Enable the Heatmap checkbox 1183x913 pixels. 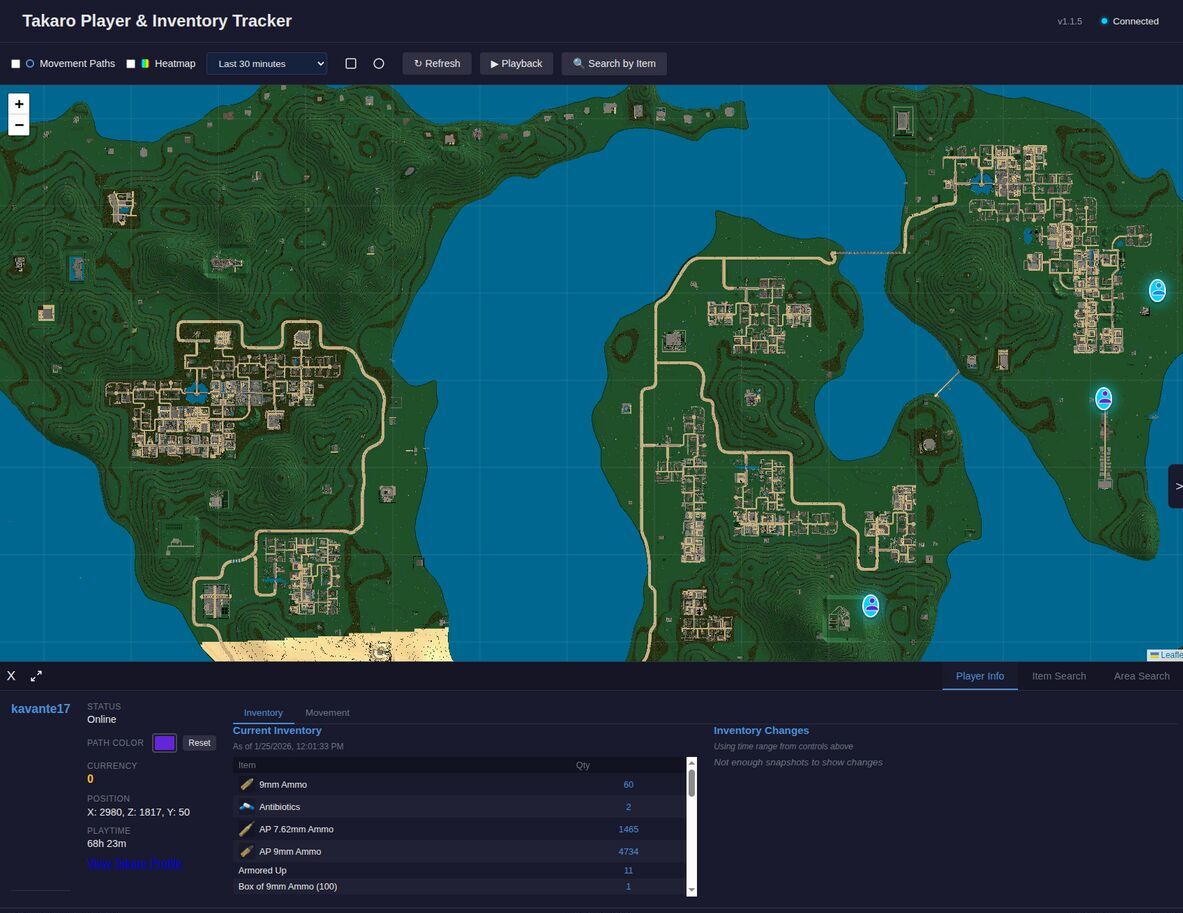131,64
